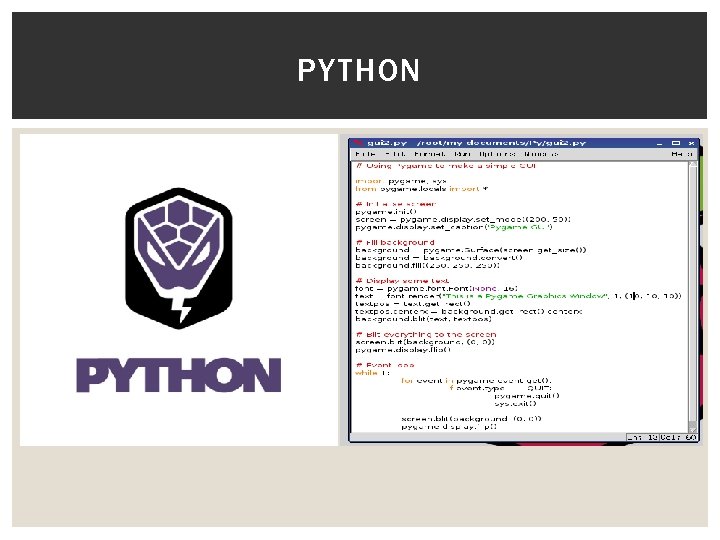Open the Edit menu in IDLE
The width and height of the screenshot is (720, 540).
(x=395, y=154)
